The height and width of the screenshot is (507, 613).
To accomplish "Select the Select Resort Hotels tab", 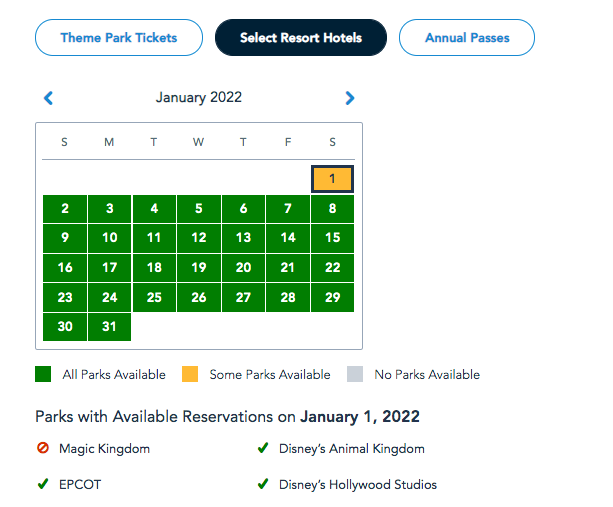I will [300, 38].
